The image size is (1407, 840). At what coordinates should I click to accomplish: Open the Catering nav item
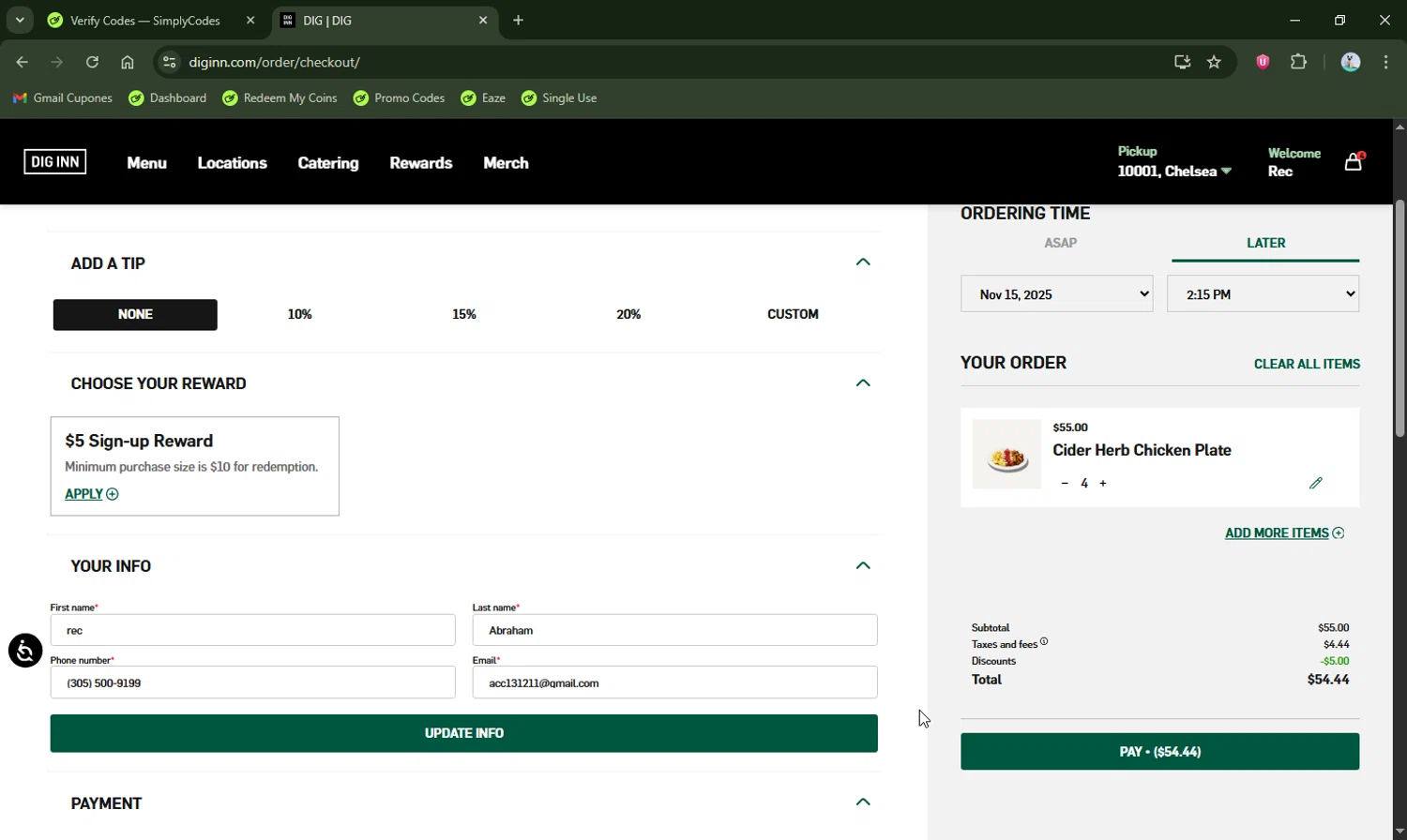[x=328, y=163]
